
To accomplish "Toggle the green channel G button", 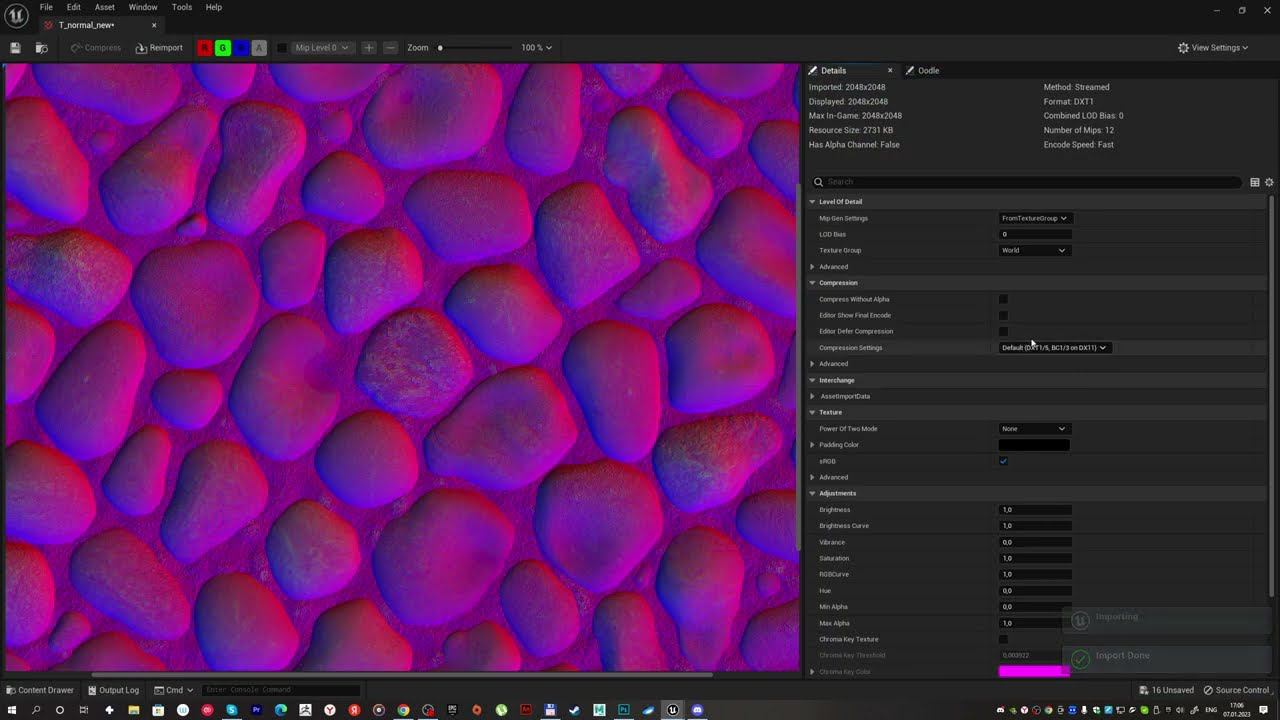I will (223, 48).
